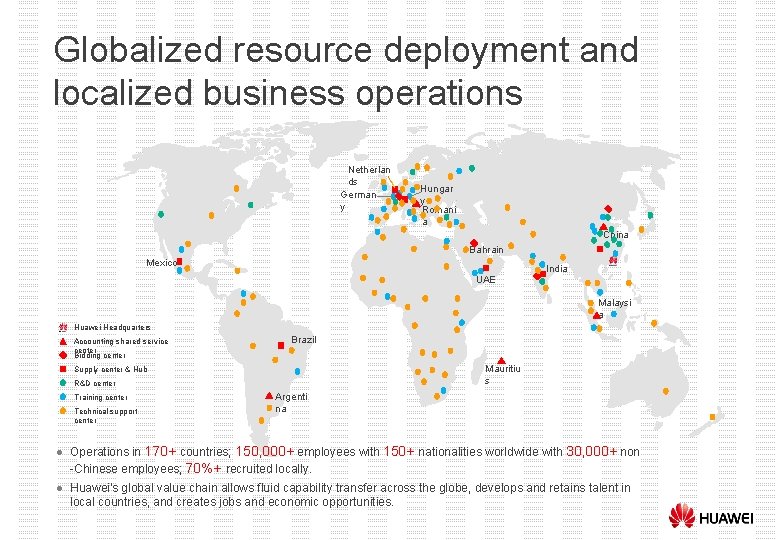This screenshot has height=540, width=780.
Task: Select the red triangle marker above Mauritius
Action: tap(501, 360)
